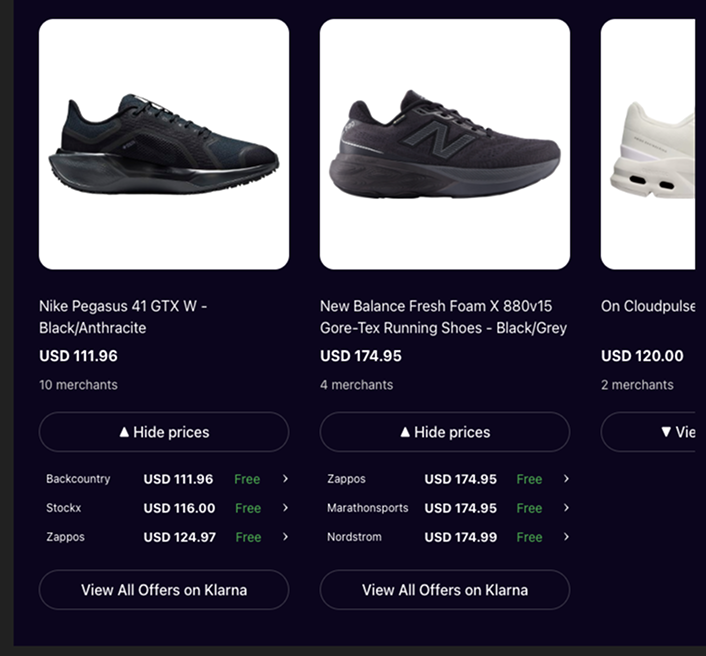
Task: Click chevron arrow on Marathonsports row
Action: pyautogui.click(x=566, y=508)
